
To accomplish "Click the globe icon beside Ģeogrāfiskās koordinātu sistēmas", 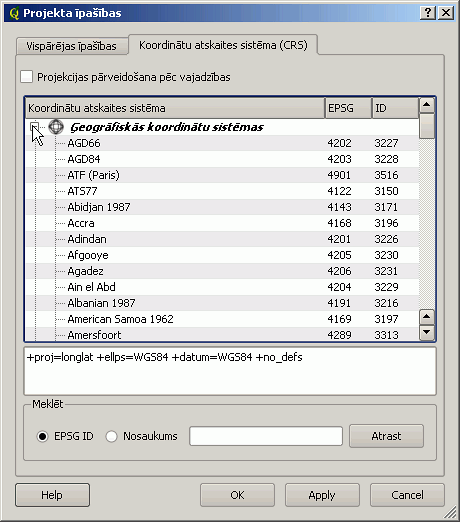I will (56, 127).
